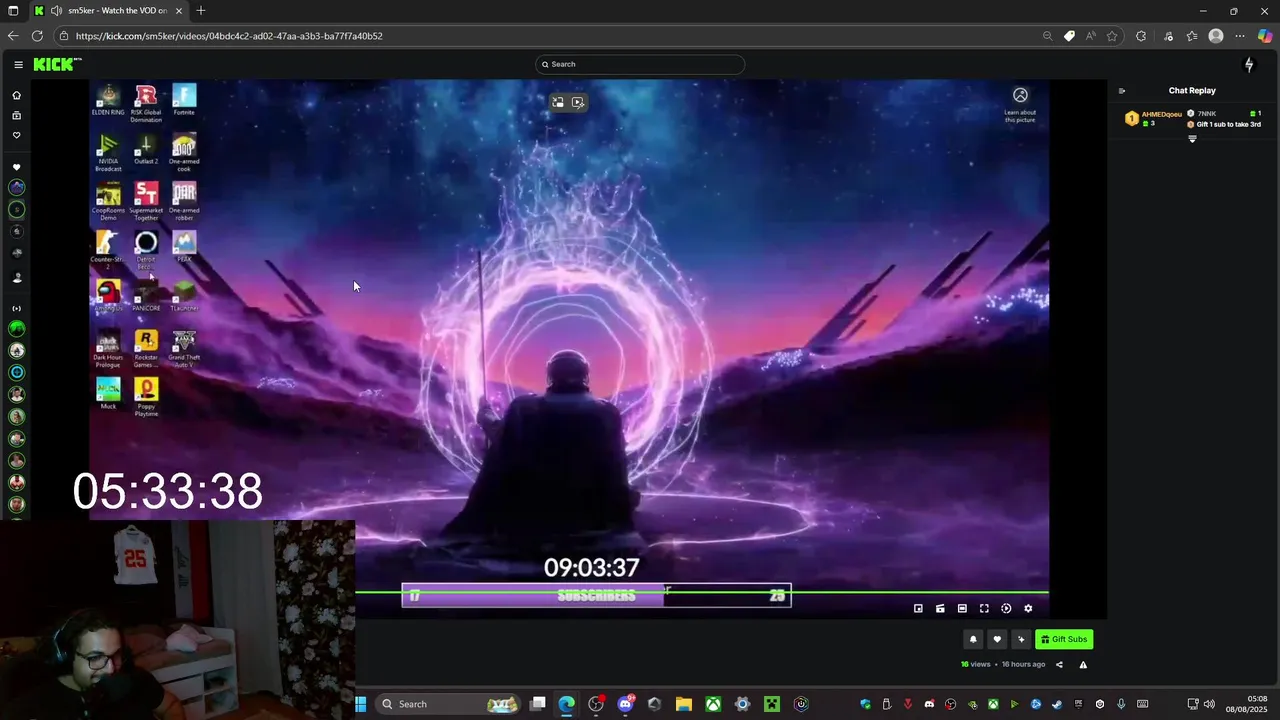Refresh the page in the browser

[x=37, y=36]
